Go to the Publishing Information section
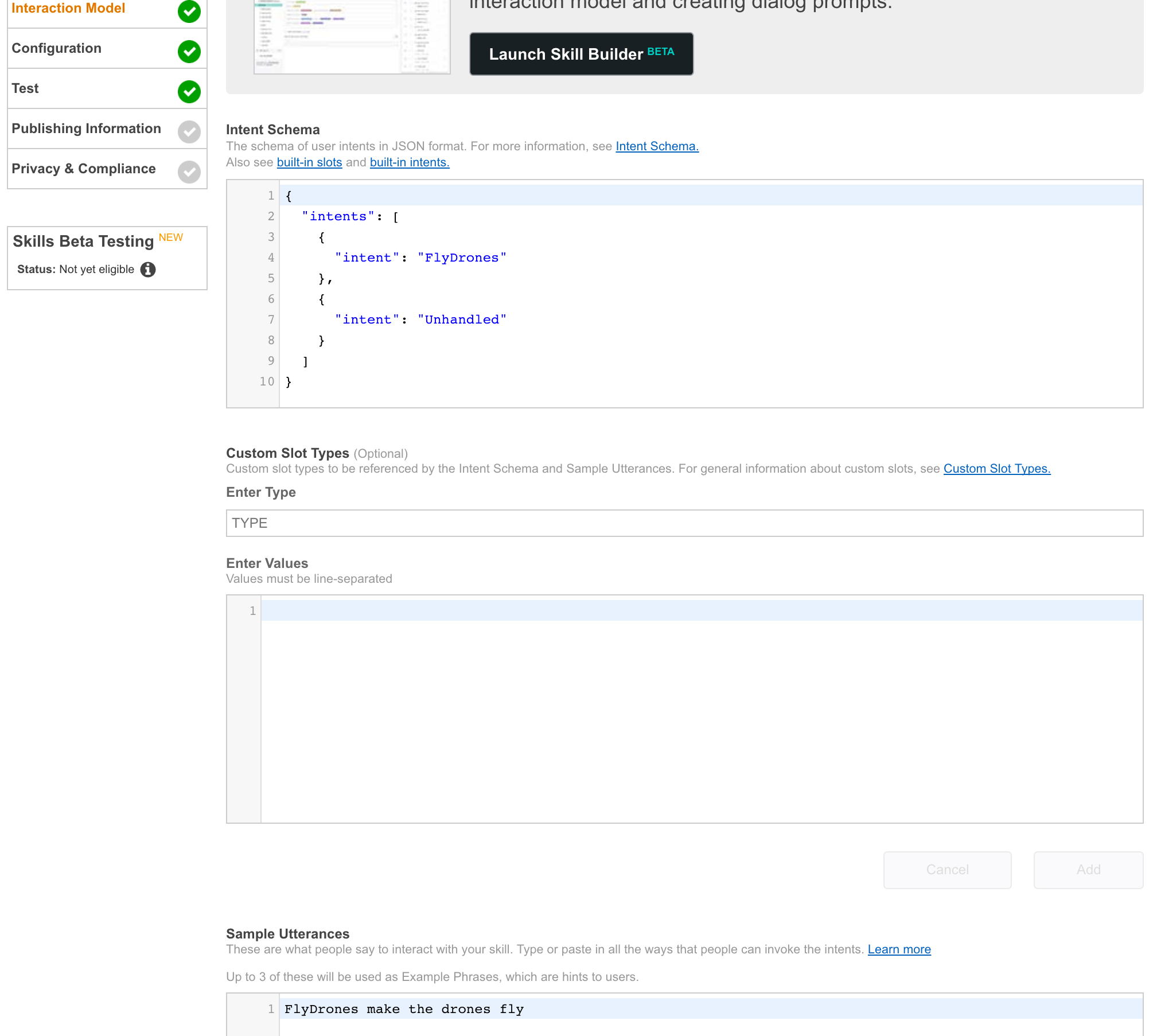The height and width of the screenshot is (1036, 1157). (86, 128)
